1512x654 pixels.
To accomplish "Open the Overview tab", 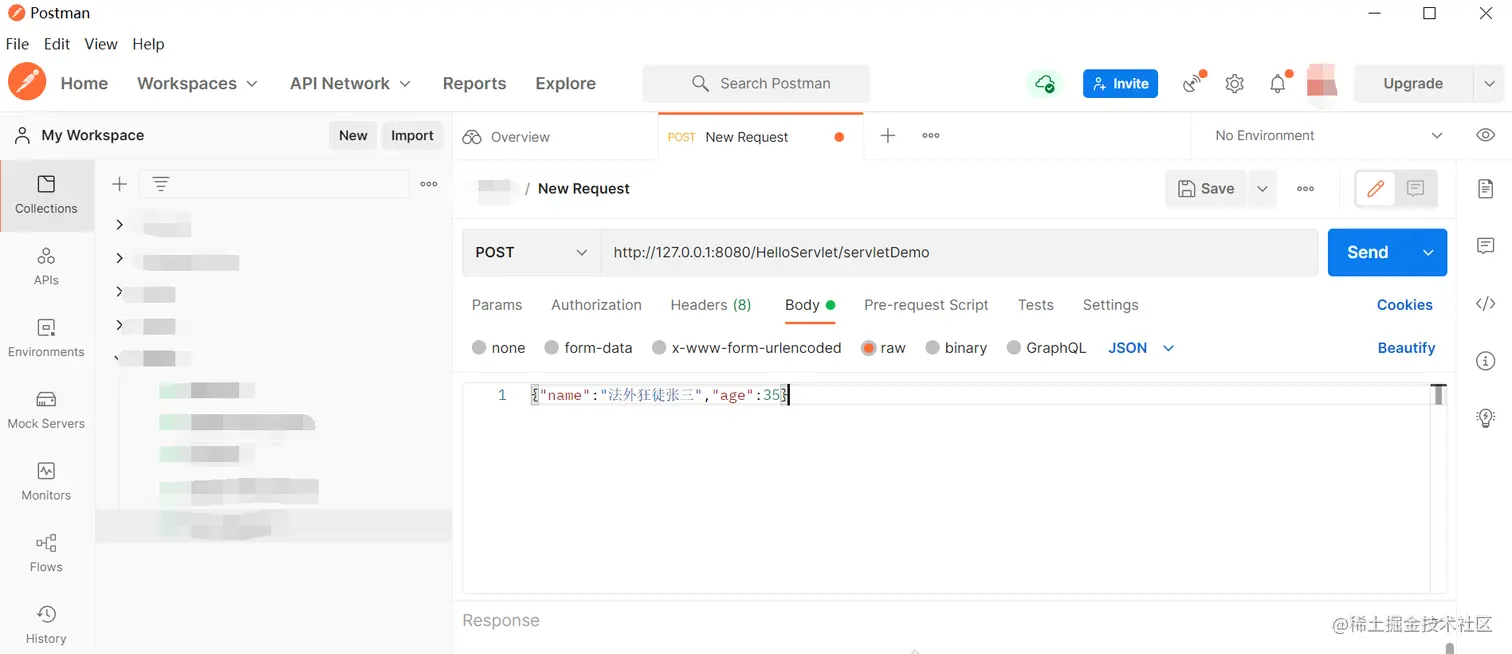I will [506, 137].
